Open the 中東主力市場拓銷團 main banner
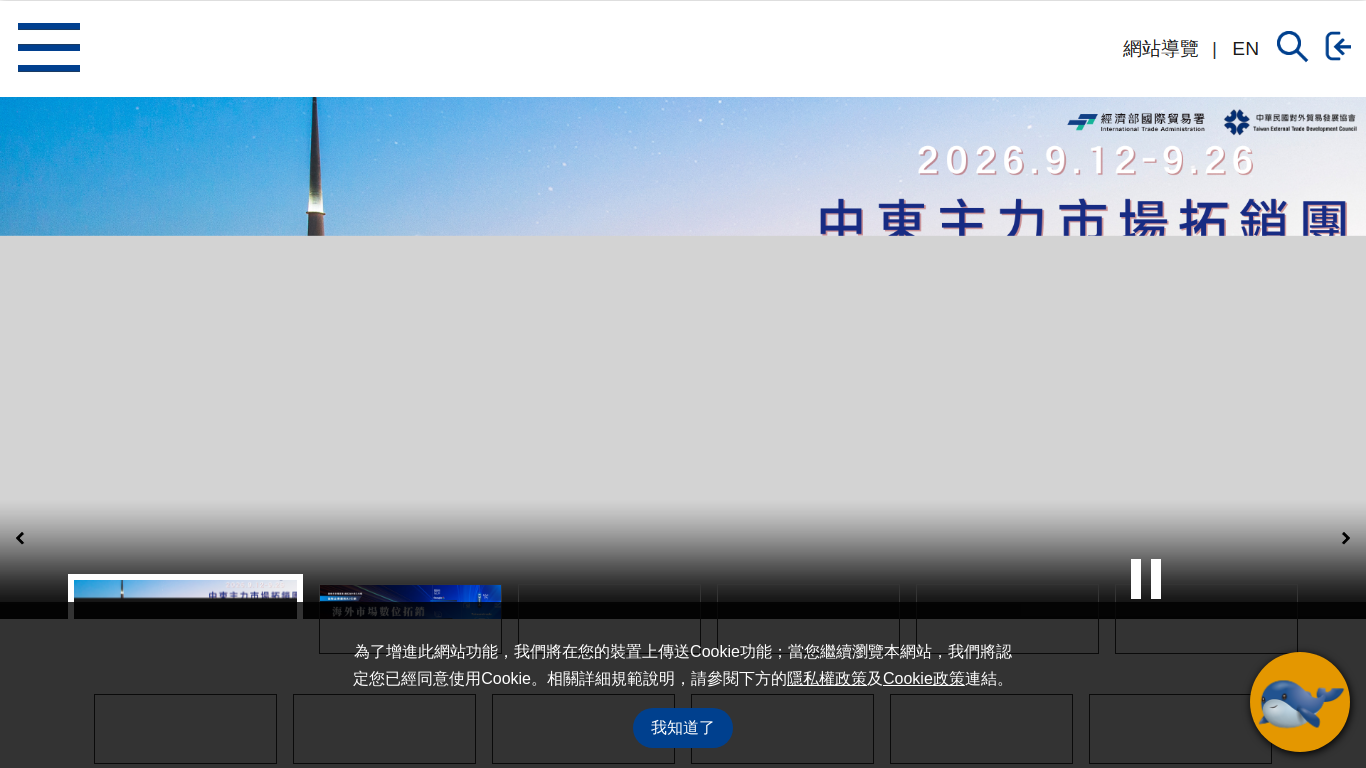This screenshot has height=768, width=1366. pyautogui.click(x=683, y=167)
